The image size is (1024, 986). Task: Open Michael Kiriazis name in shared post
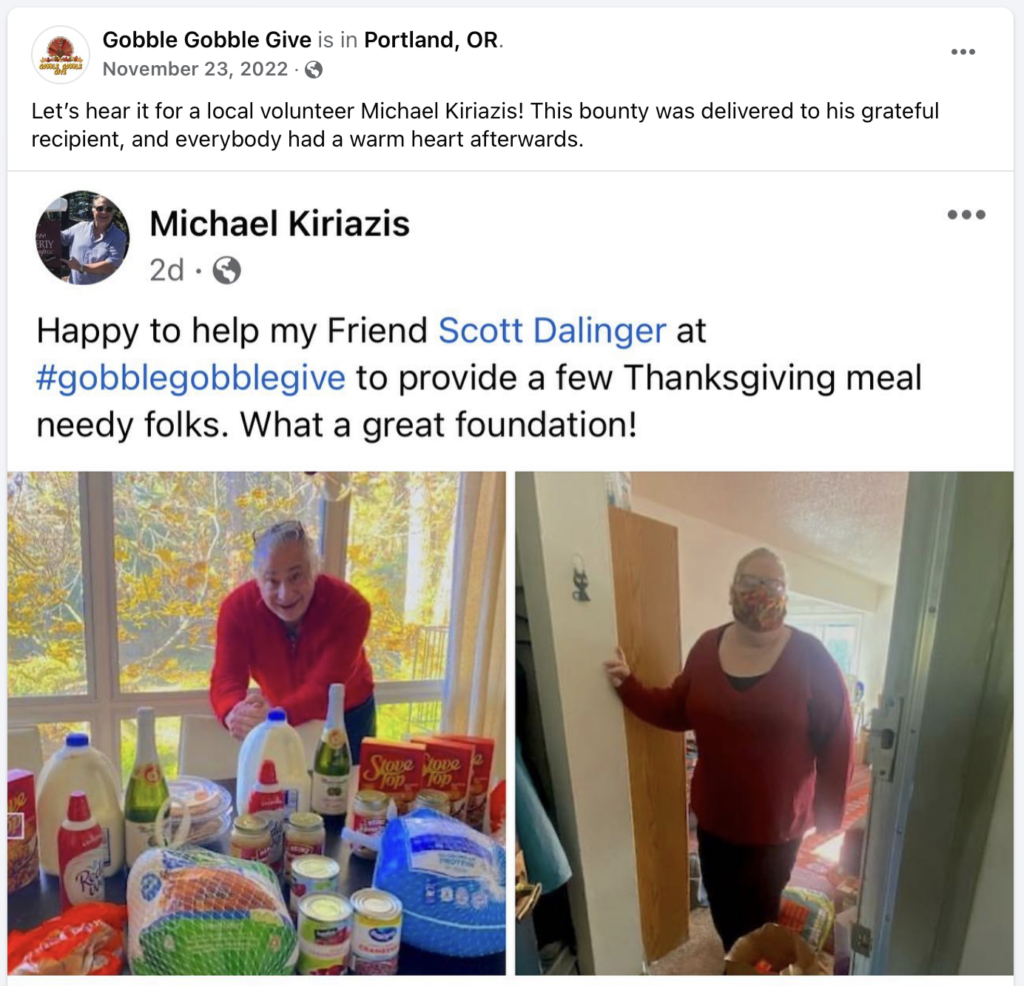280,223
